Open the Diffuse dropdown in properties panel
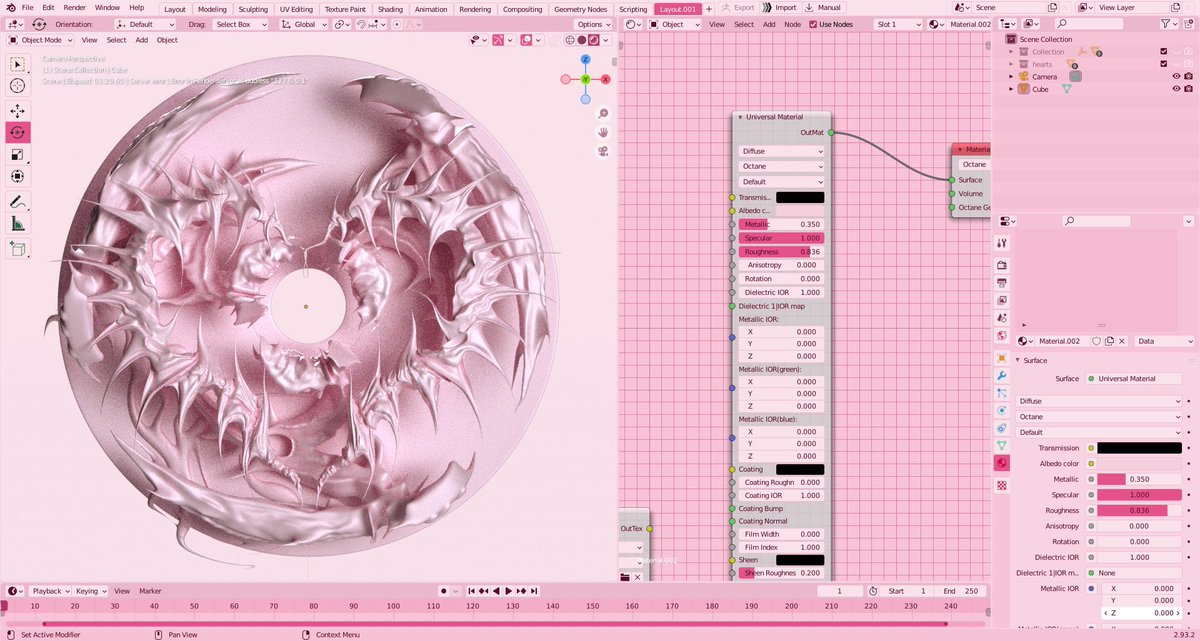 1098,401
